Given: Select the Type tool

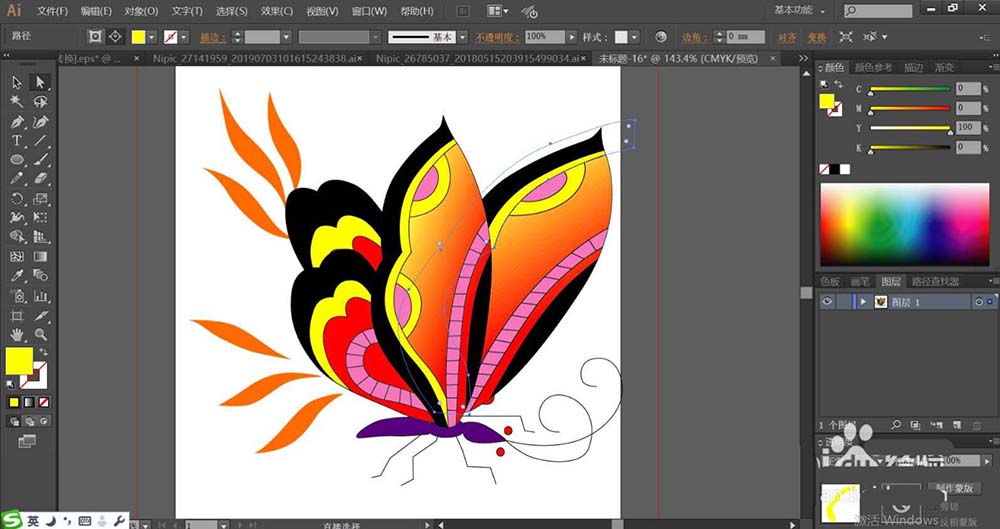Looking at the screenshot, I should pos(17,140).
